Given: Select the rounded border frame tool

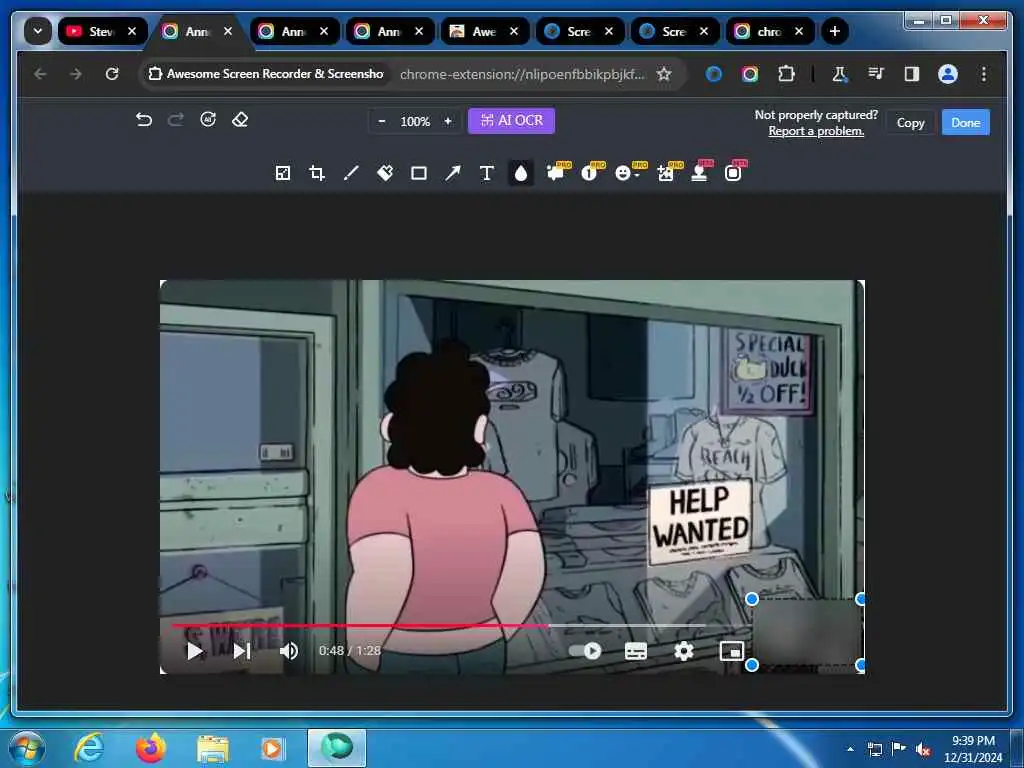Looking at the screenshot, I should click(x=734, y=172).
